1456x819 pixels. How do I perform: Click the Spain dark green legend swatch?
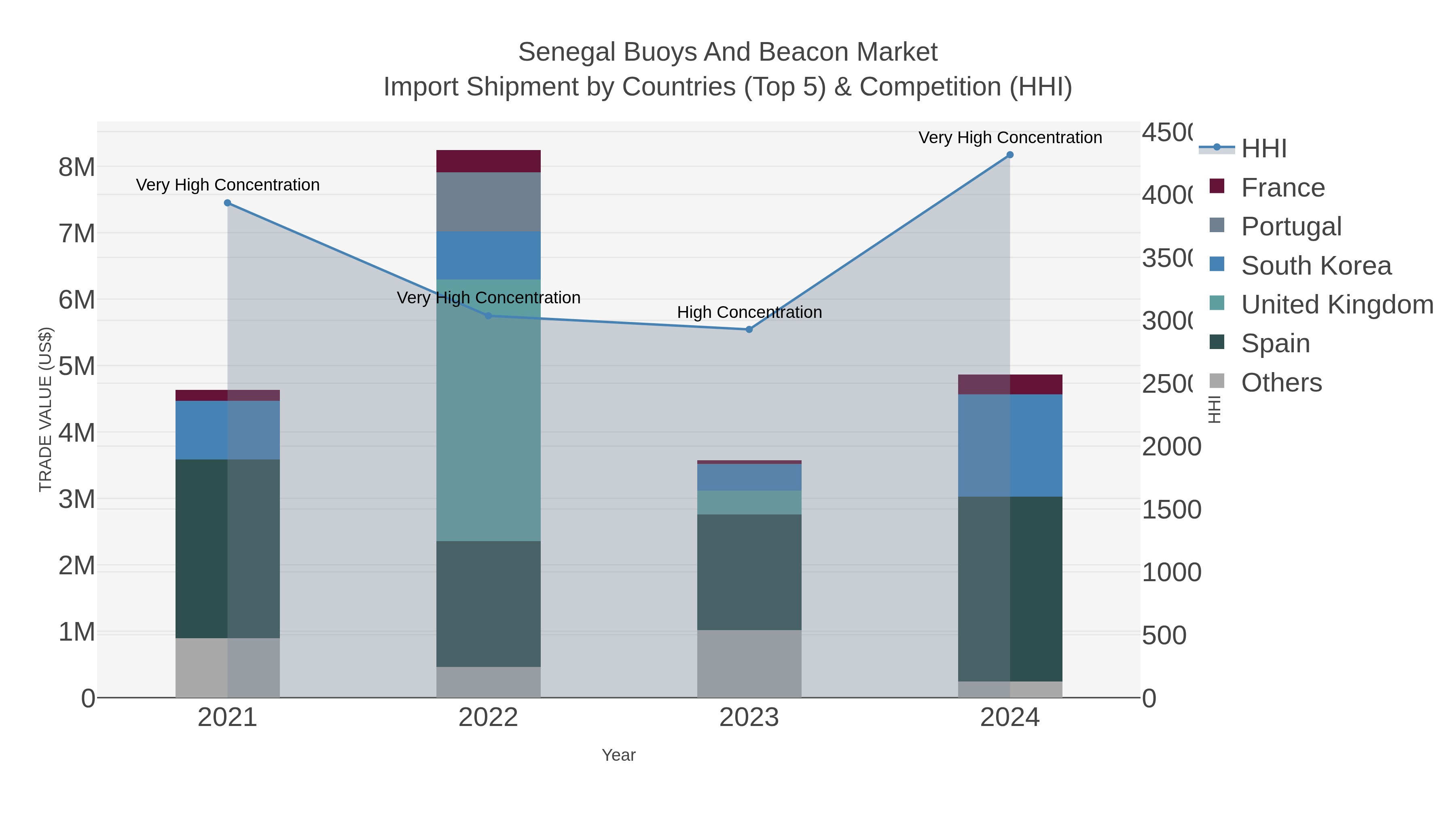1217,342
